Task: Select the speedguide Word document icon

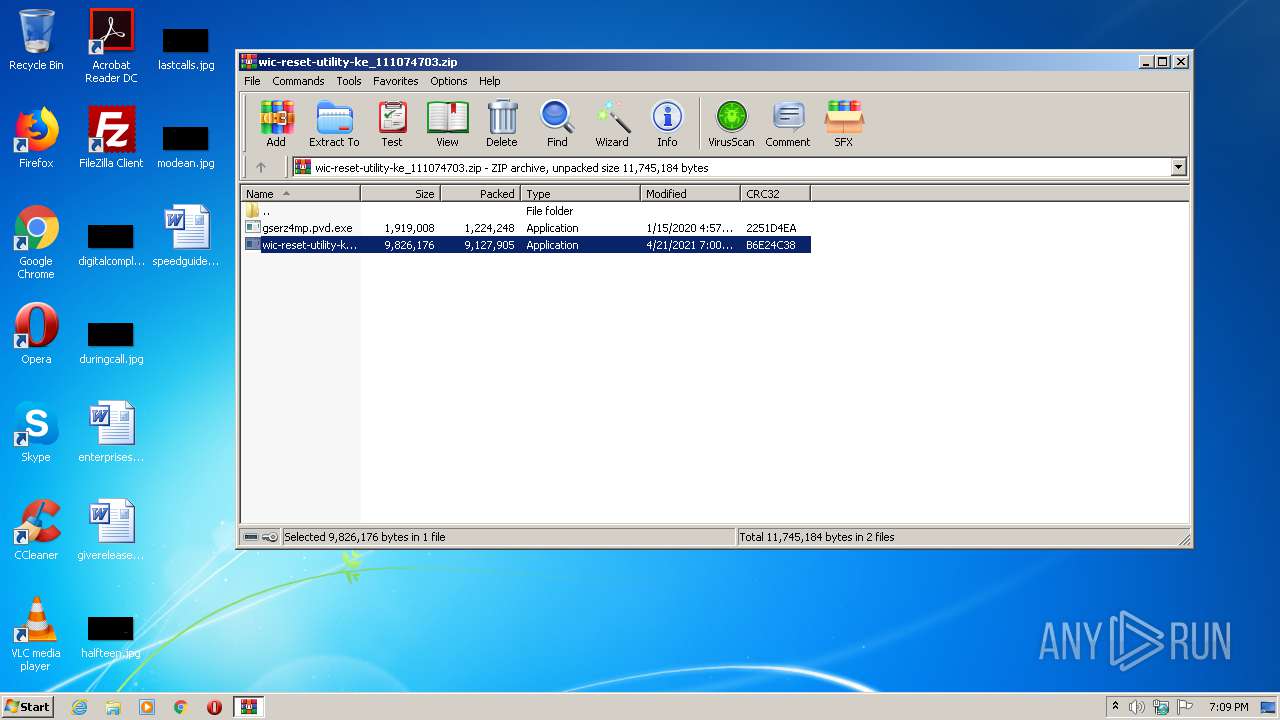Action: click(x=186, y=236)
